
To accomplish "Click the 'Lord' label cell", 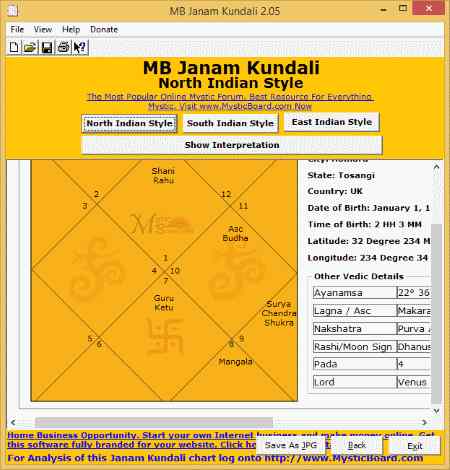I will coord(354,382).
